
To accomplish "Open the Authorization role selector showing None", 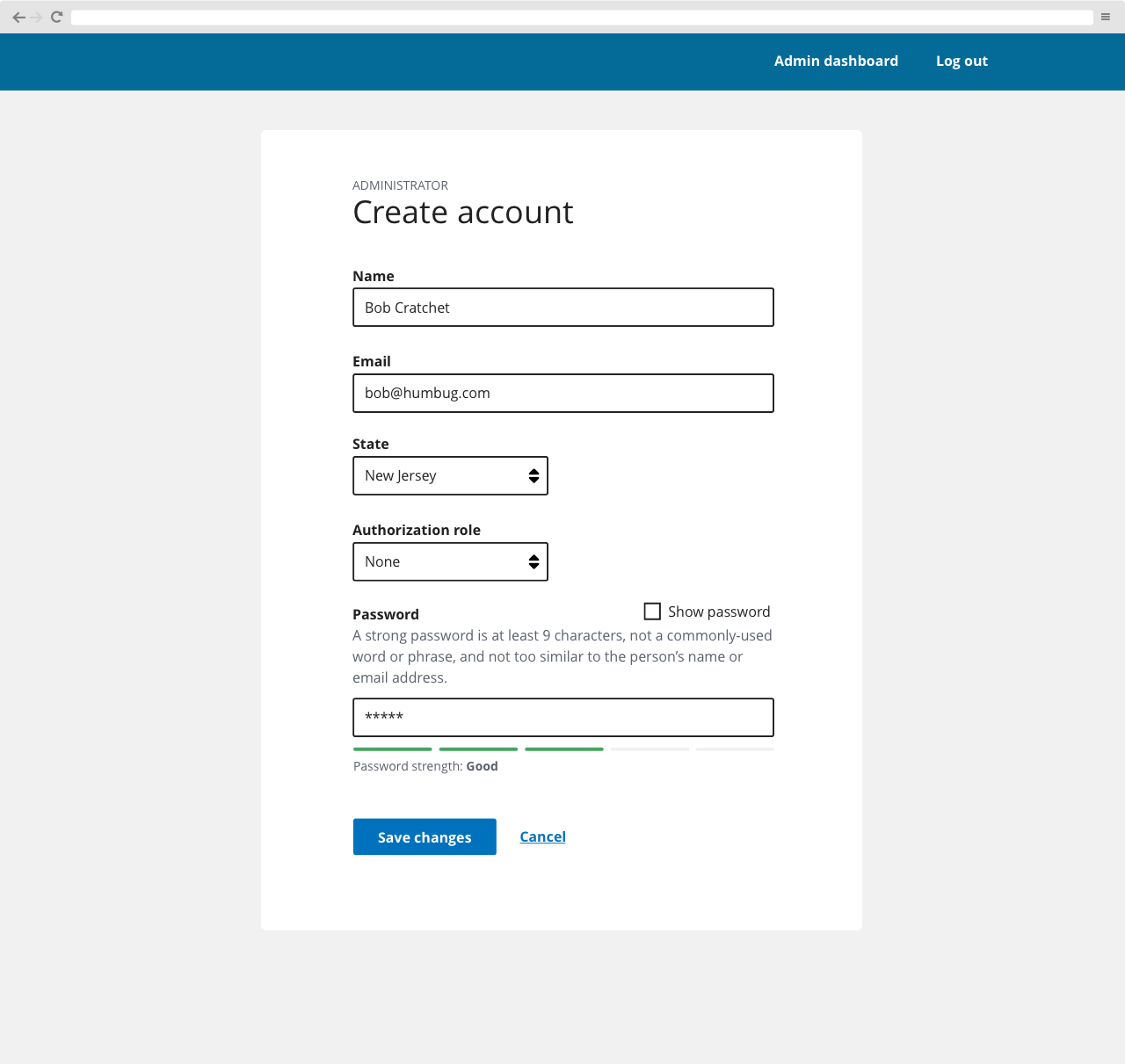I will 450,561.
